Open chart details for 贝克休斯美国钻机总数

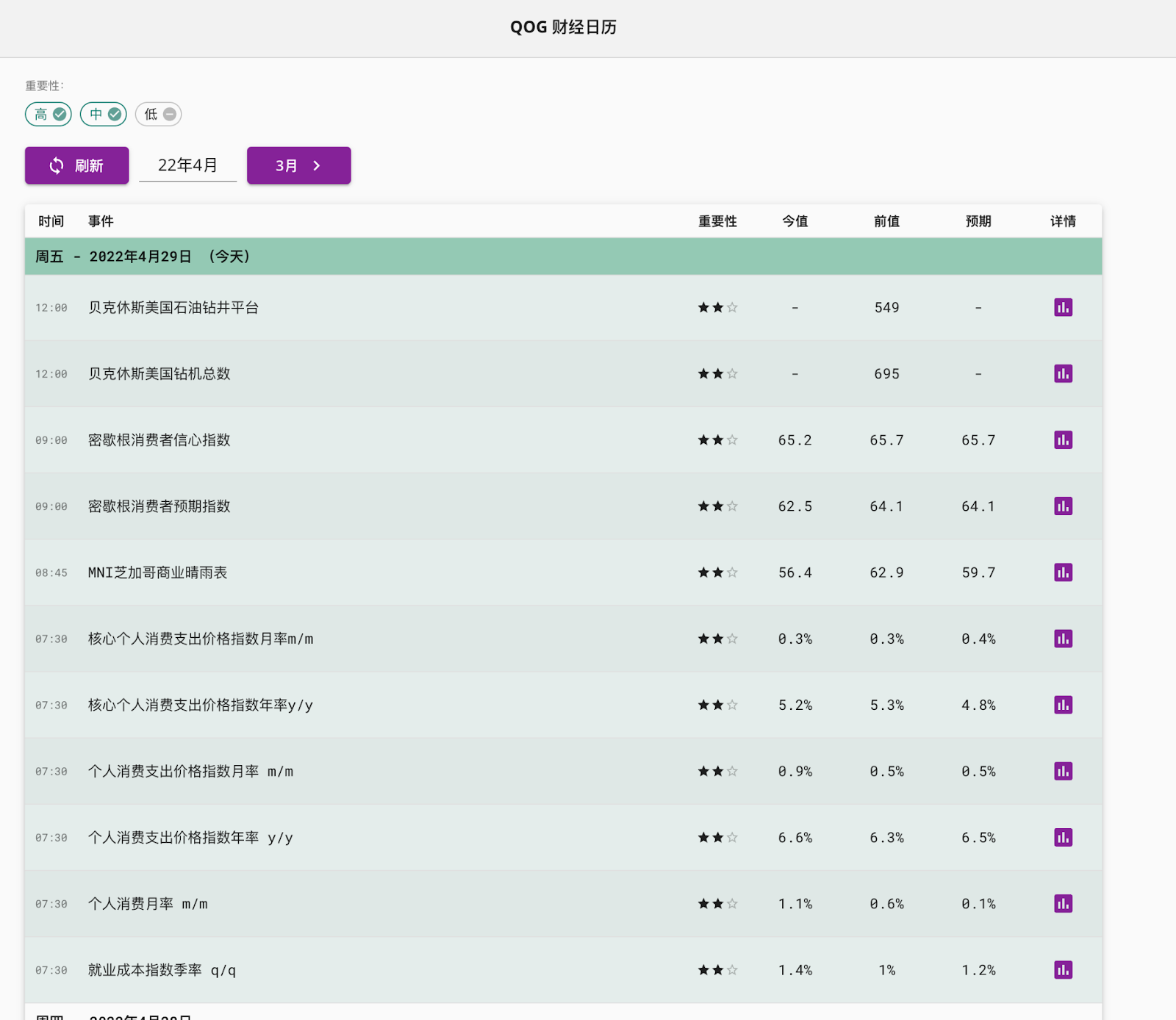pyautogui.click(x=1063, y=373)
